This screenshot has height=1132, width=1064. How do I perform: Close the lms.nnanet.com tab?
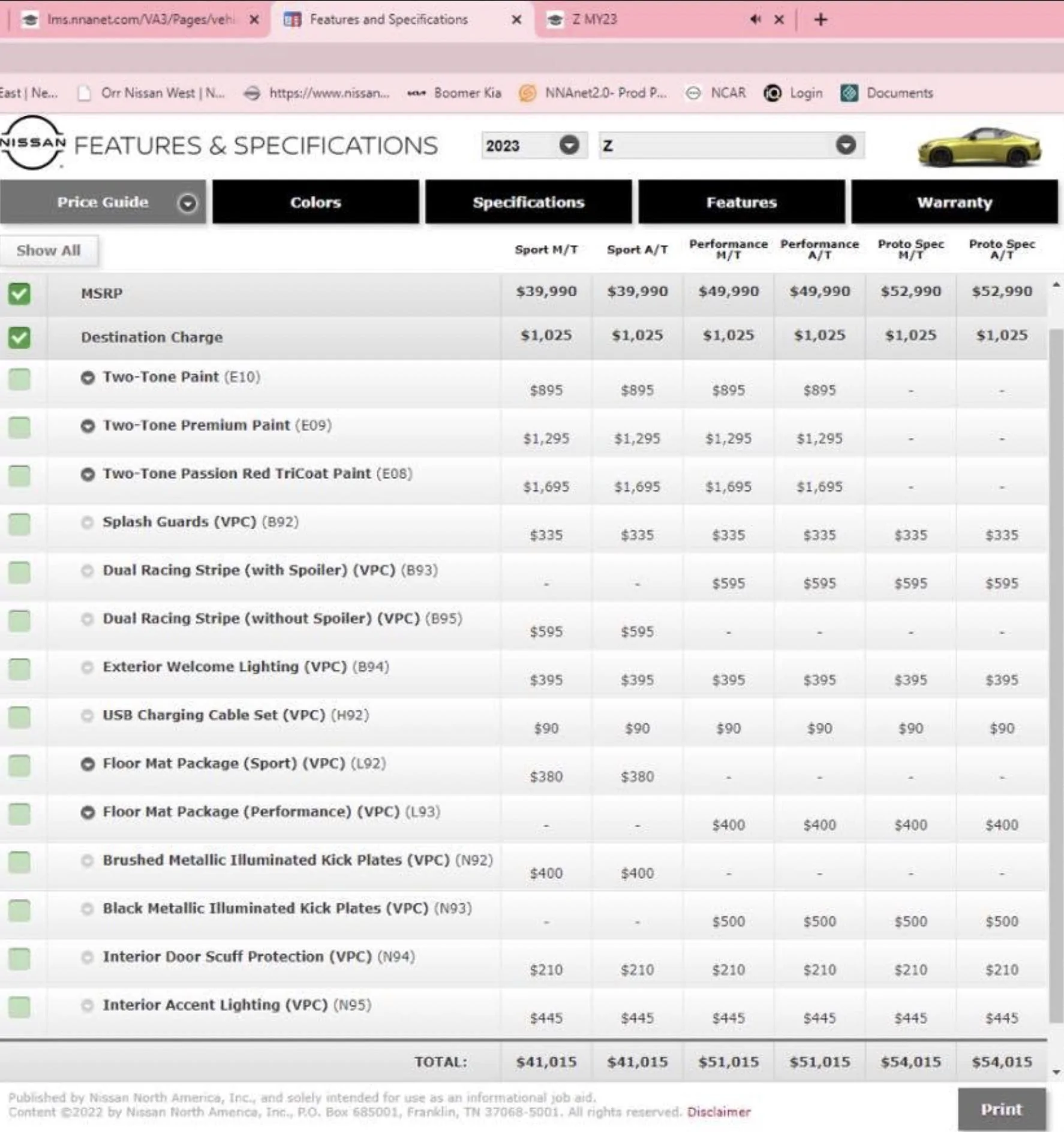click(254, 20)
